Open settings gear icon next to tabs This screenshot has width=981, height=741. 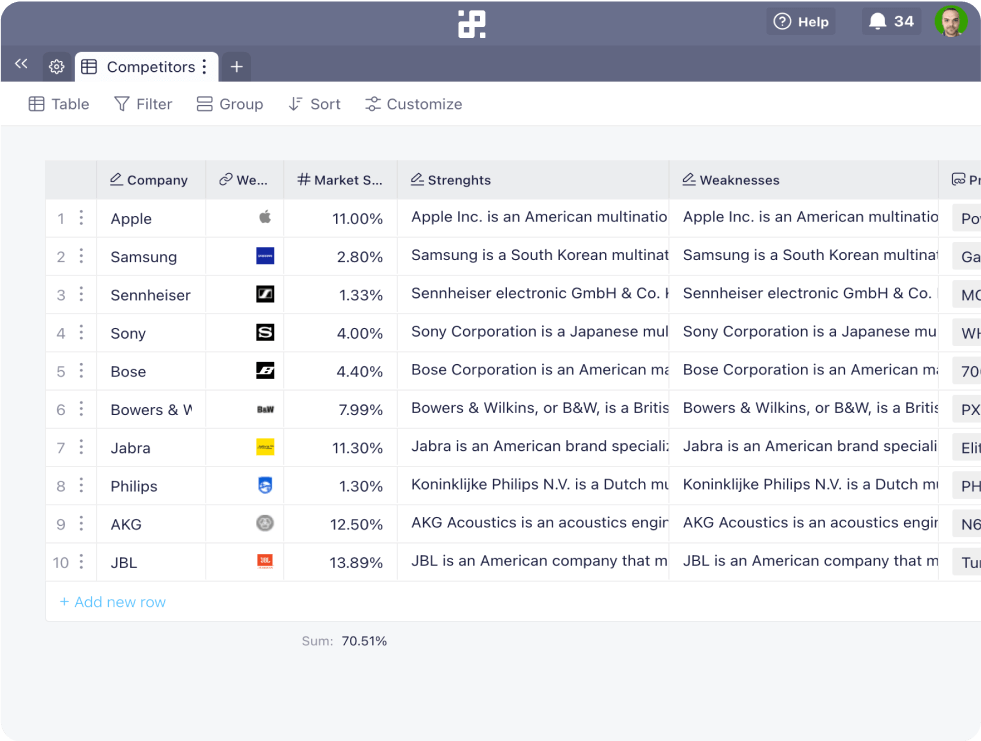(56, 66)
